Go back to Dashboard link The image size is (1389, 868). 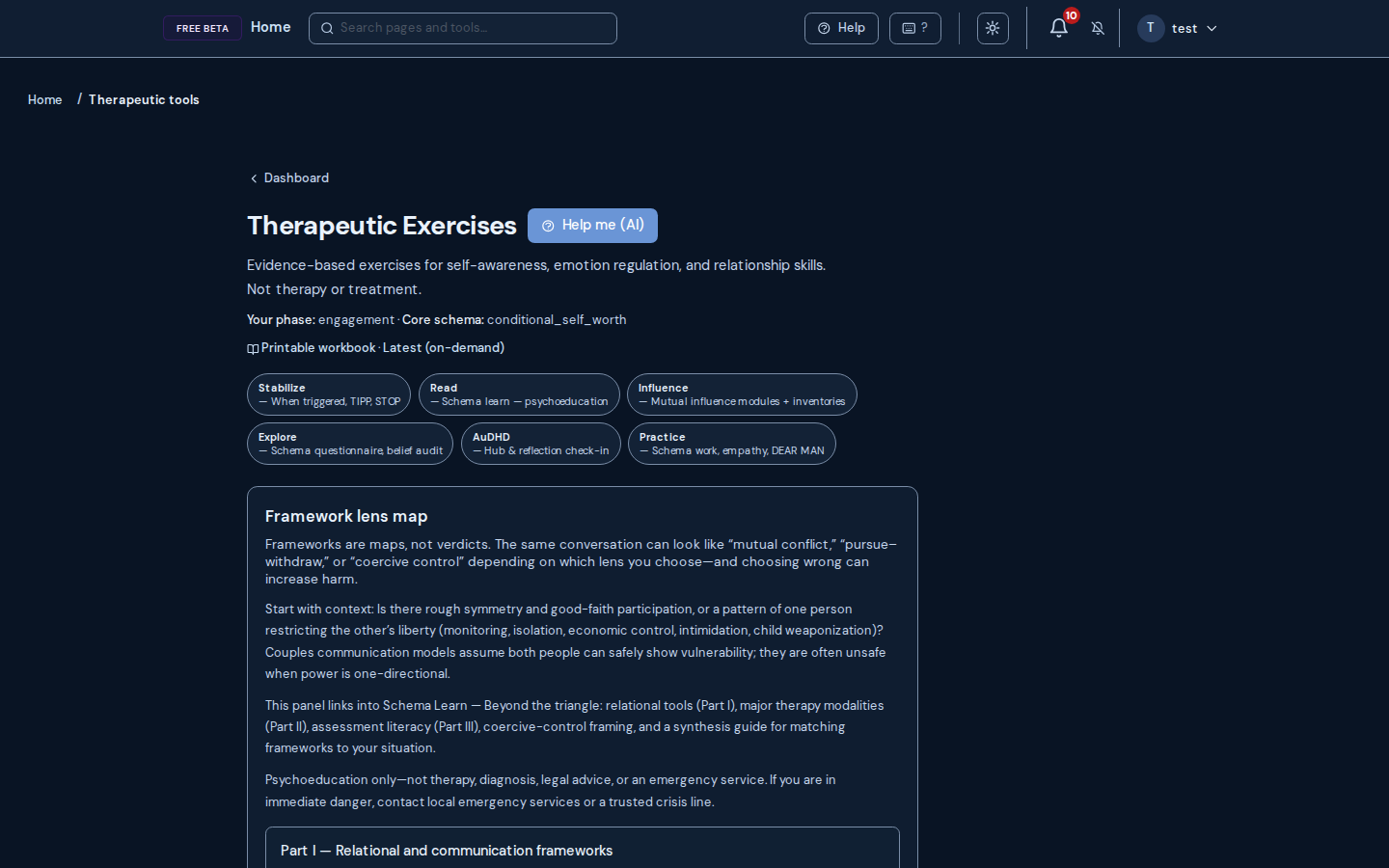[289, 177]
